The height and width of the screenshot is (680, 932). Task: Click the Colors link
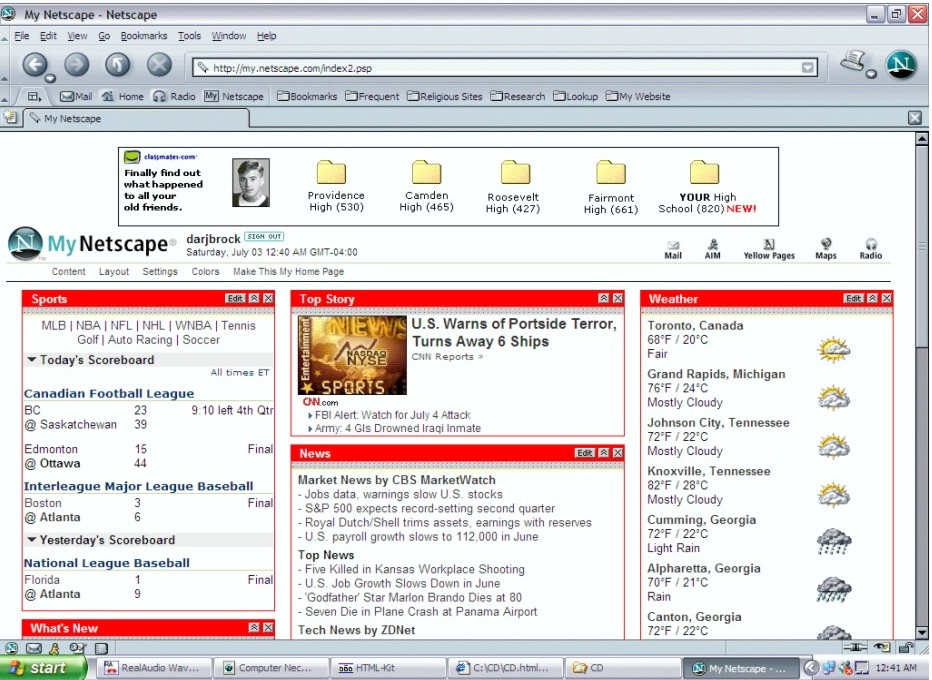205,272
